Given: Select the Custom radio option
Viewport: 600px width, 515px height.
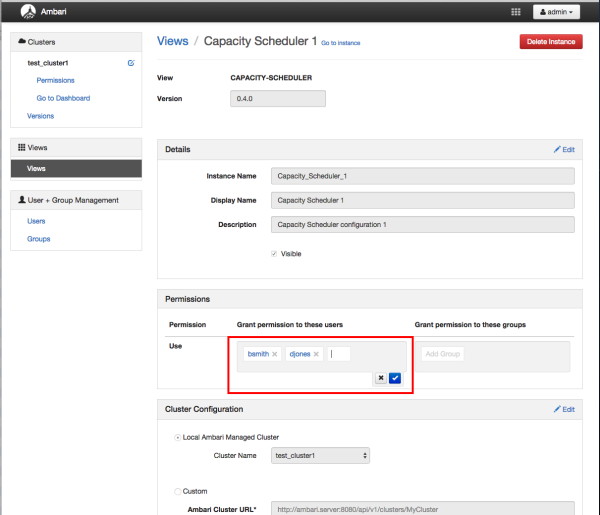Looking at the screenshot, I should click(x=178, y=491).
